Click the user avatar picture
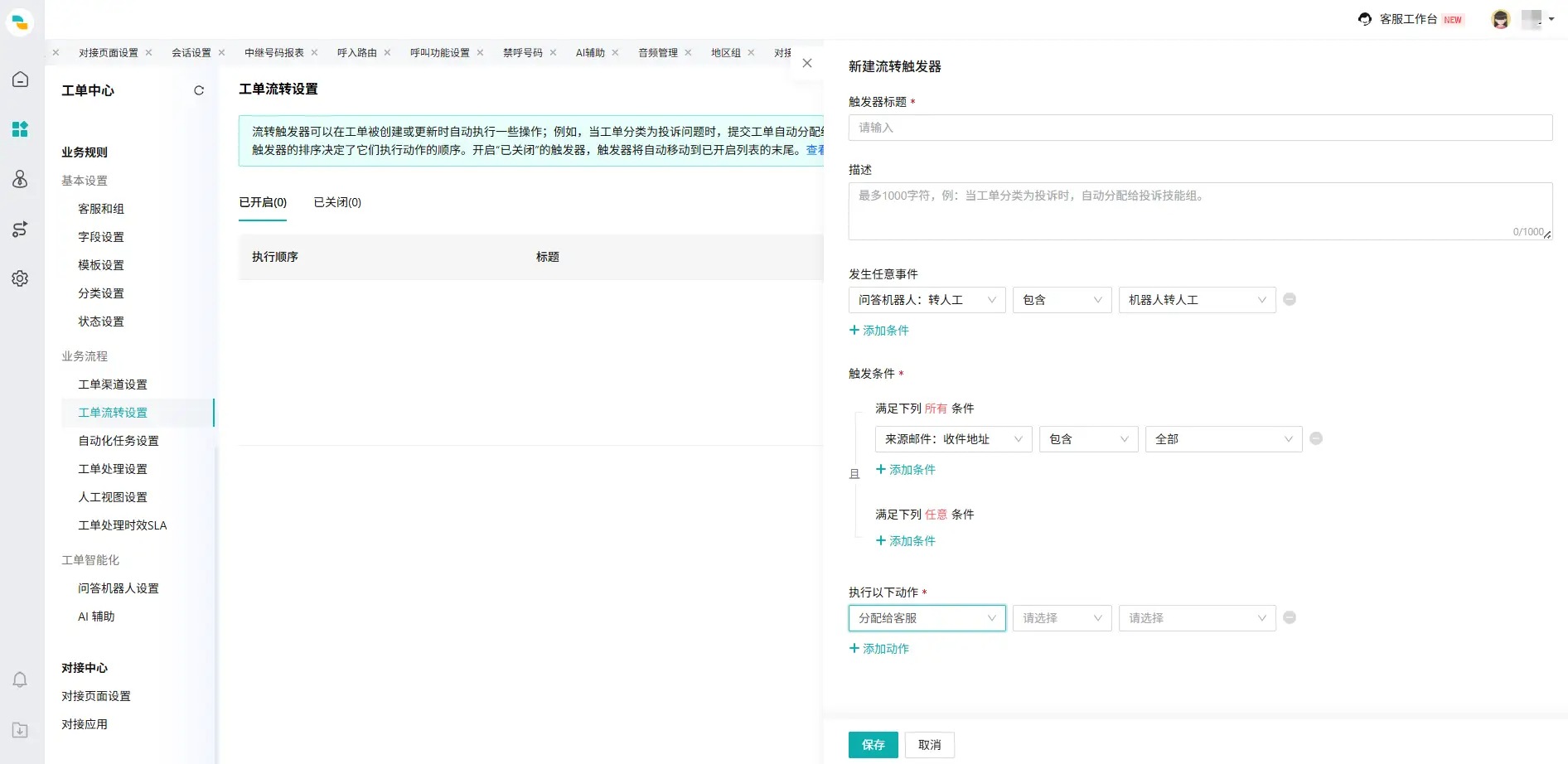 click(1500, 19)
